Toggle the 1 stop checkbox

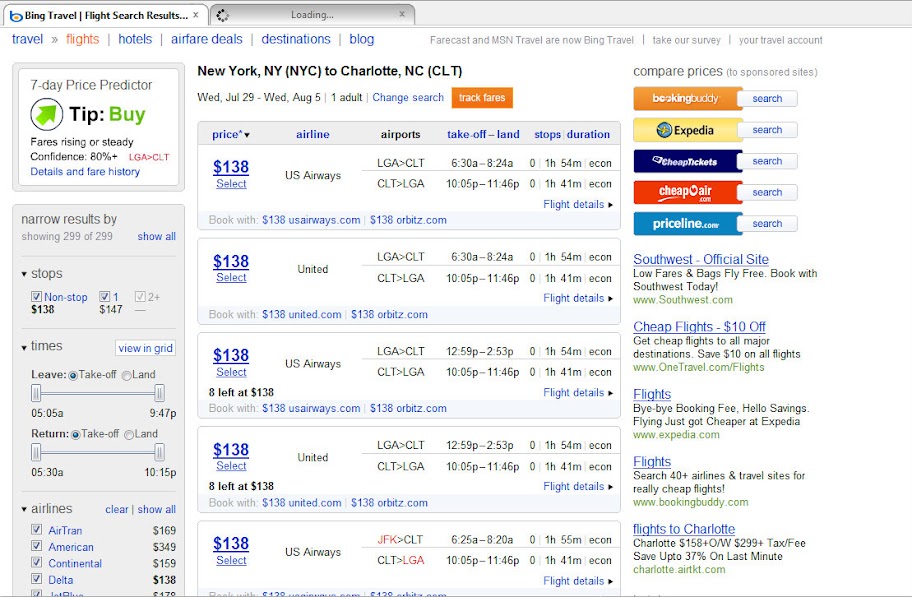(105, 297)
